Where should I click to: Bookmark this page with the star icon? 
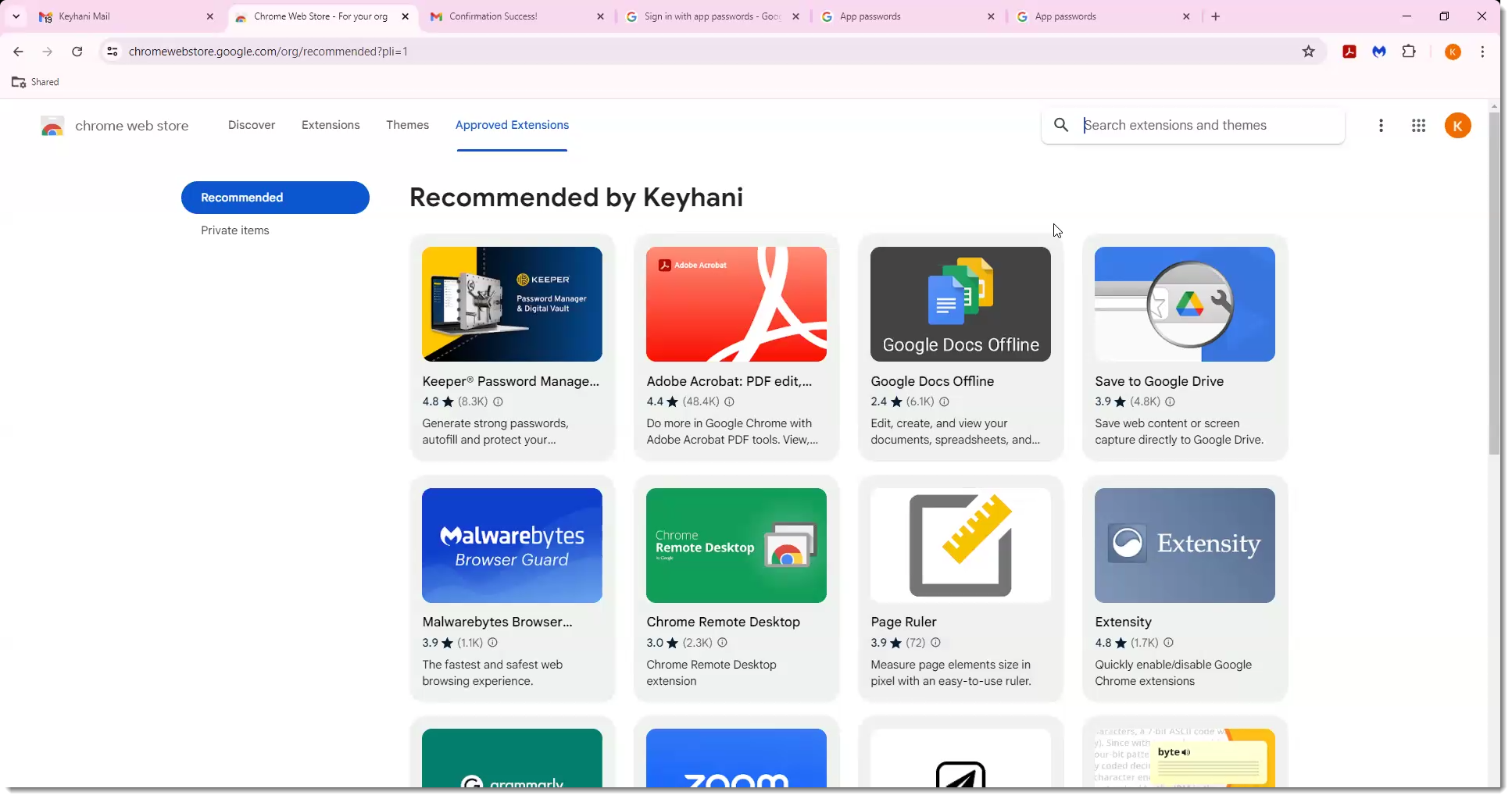1309,52
